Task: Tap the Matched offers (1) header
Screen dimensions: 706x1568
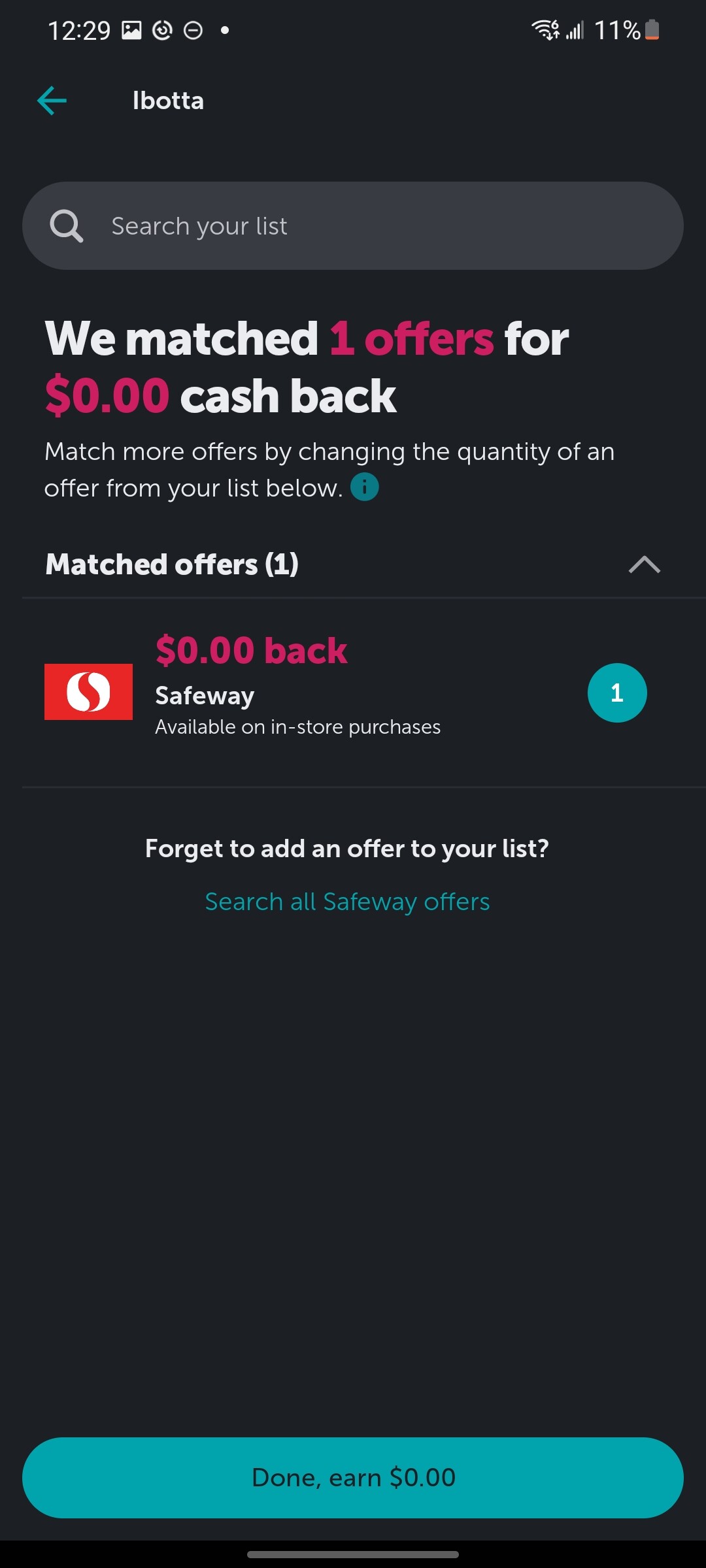Action: (x=172, y=564)
